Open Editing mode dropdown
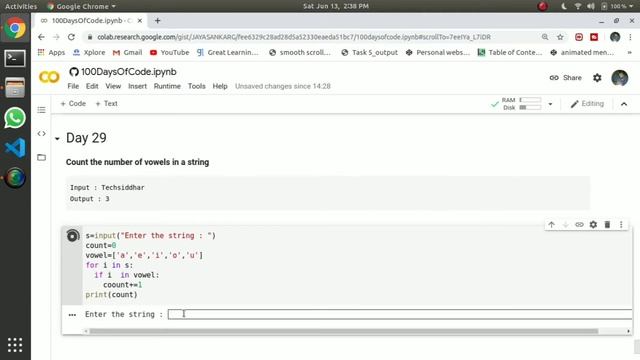 click(587, 104)
